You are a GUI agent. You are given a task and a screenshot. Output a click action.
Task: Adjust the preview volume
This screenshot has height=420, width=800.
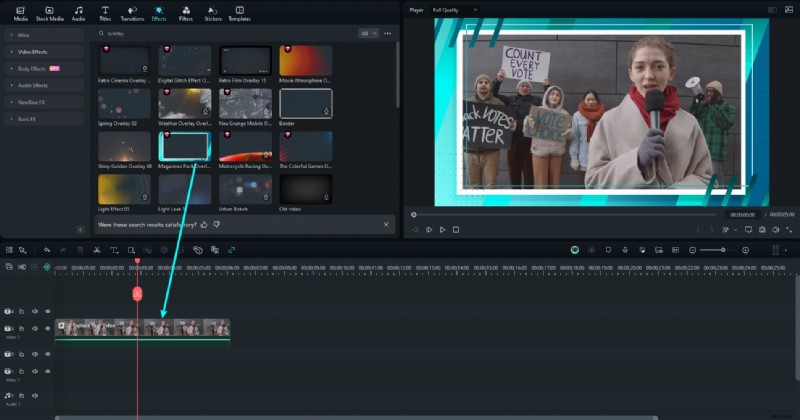776,230
